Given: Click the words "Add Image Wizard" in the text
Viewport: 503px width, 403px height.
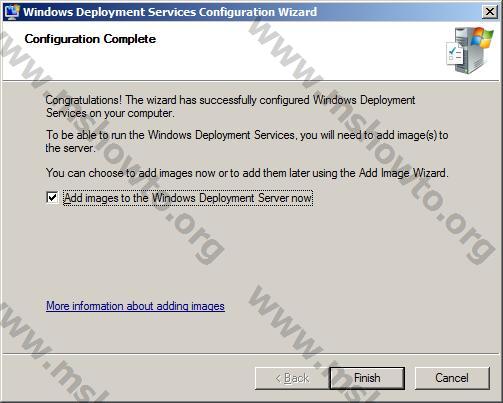Looking at the screenshot, I should pos(402,173).
